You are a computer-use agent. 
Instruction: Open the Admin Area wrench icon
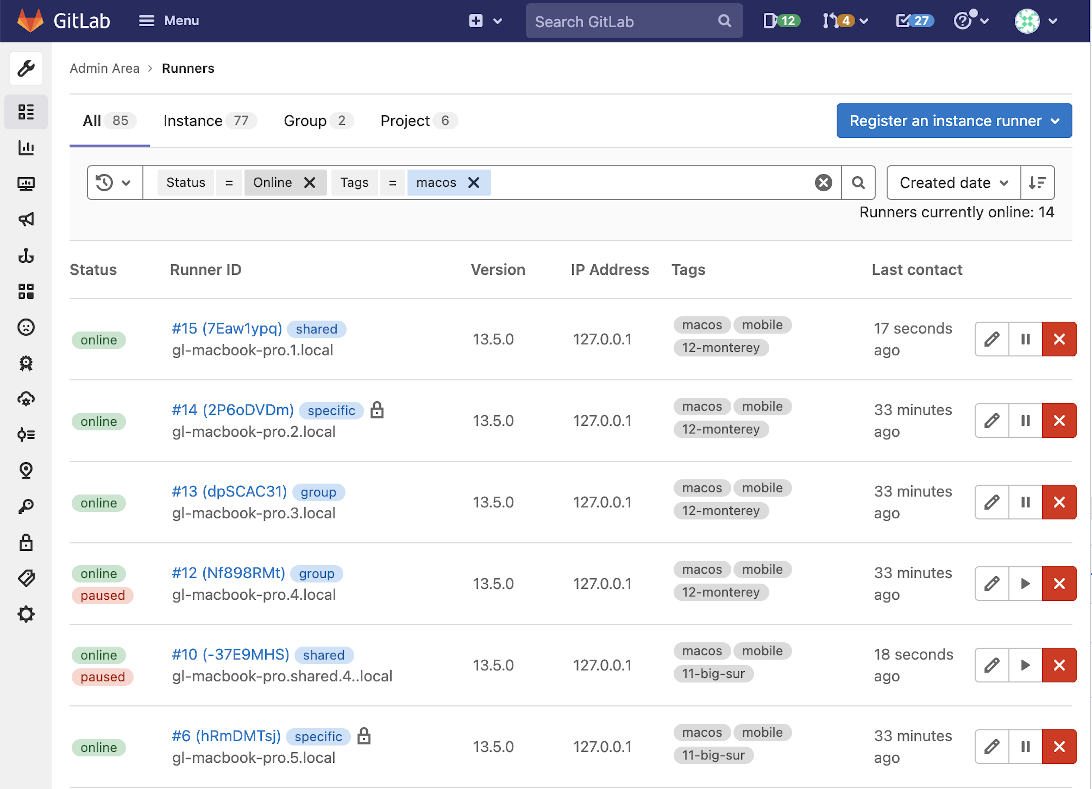pos(26,68)
